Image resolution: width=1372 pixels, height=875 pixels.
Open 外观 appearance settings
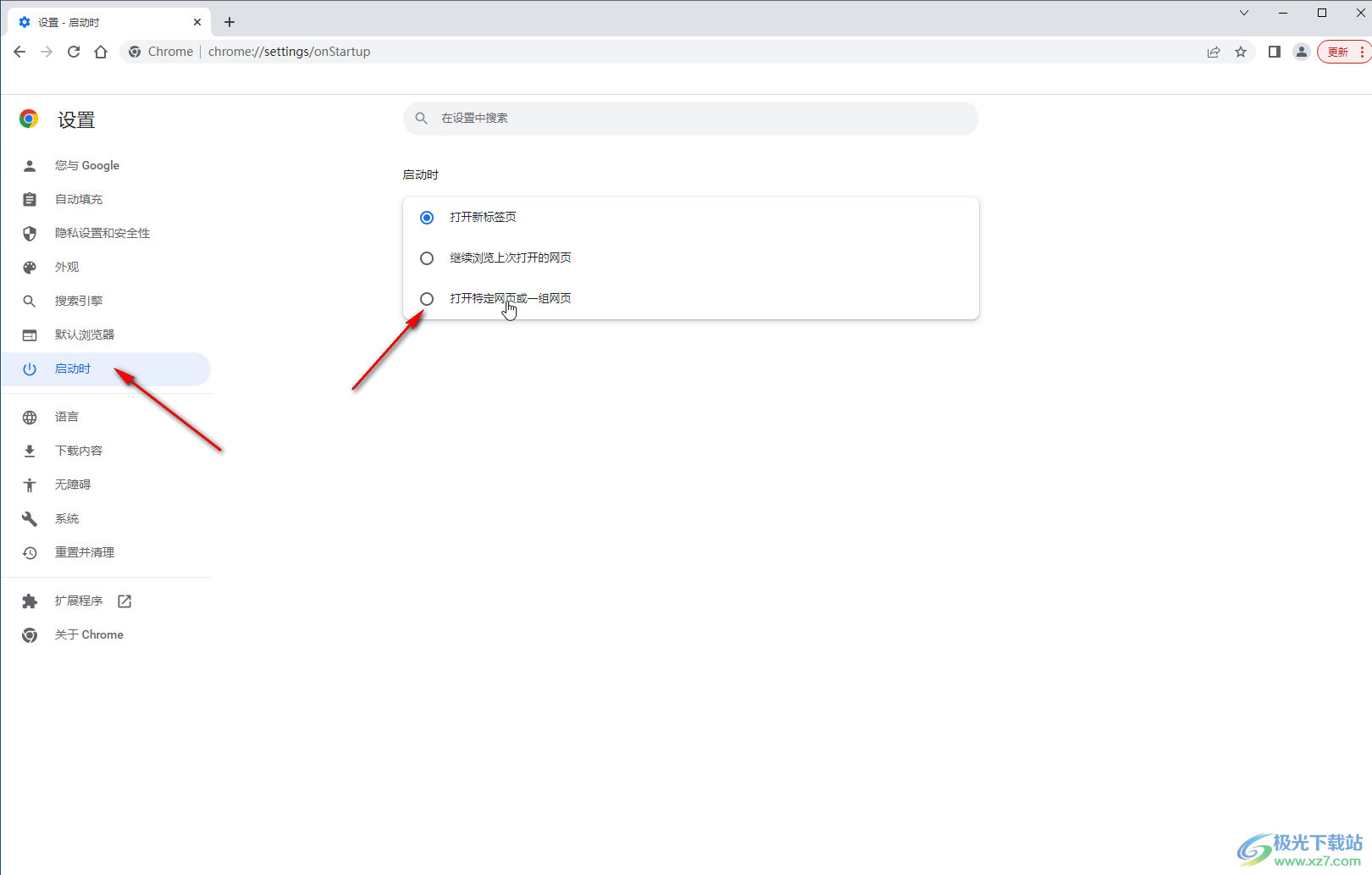[x=106, y=268]
